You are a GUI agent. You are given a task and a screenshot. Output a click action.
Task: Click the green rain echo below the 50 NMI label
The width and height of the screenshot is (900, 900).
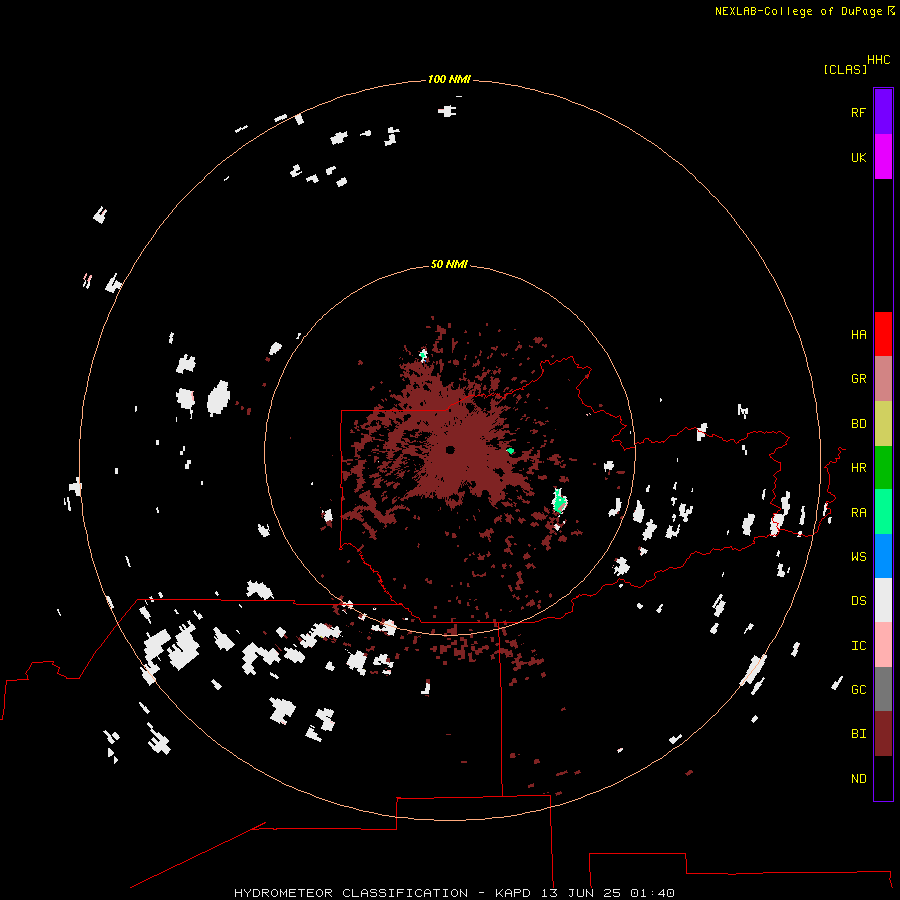pos(423,355)
